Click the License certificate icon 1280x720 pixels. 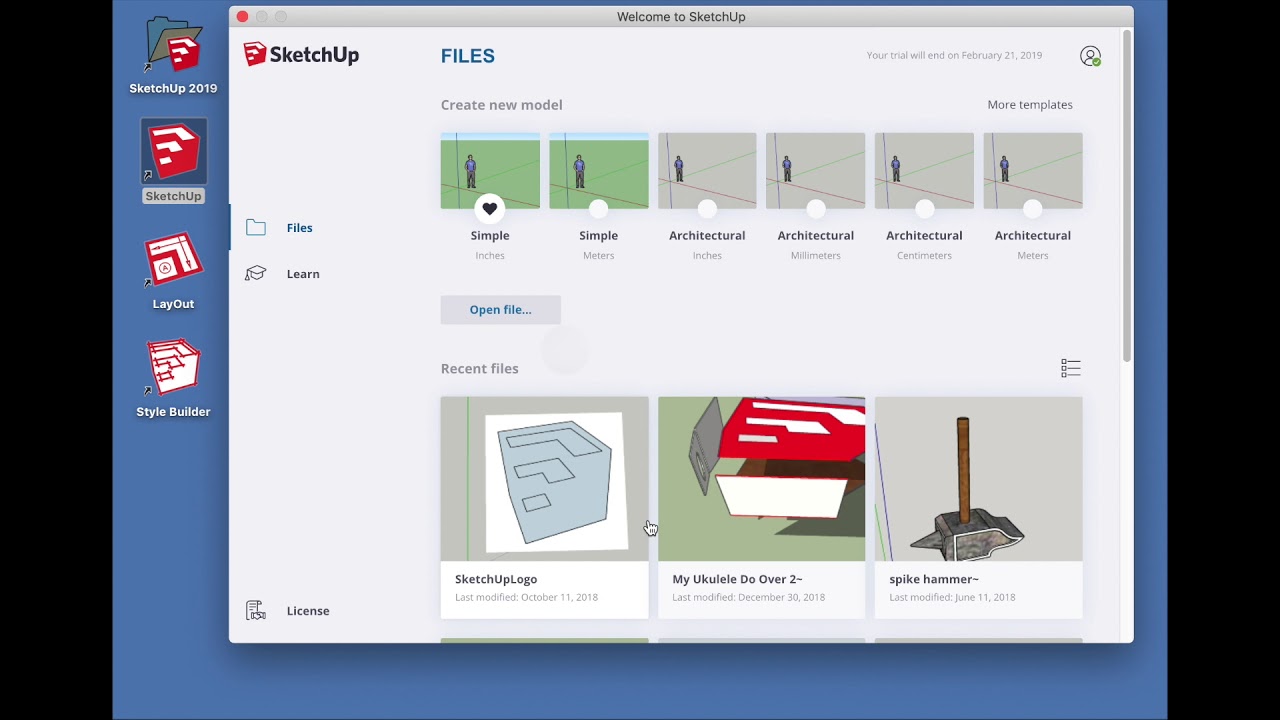click(256, 611)
